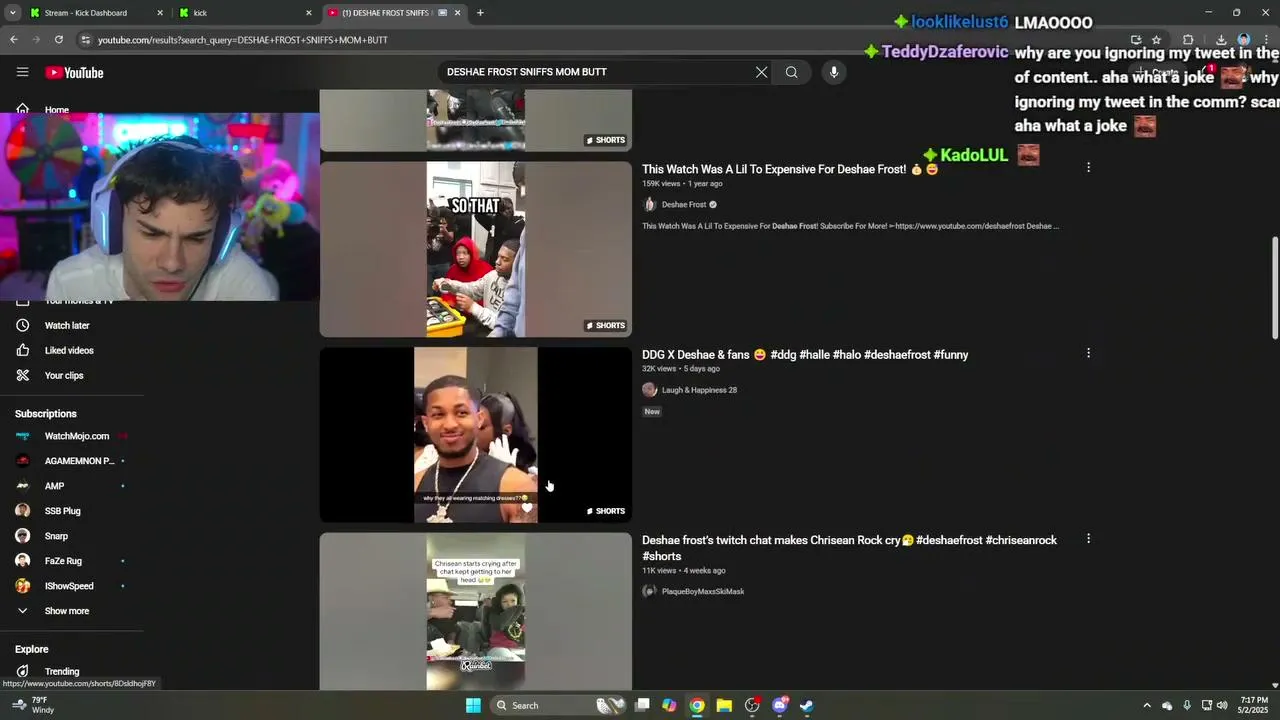Click the page vertical scrollbar thumb
1280x720 pixels.
pyautogui.click(x=1274, y=288)
